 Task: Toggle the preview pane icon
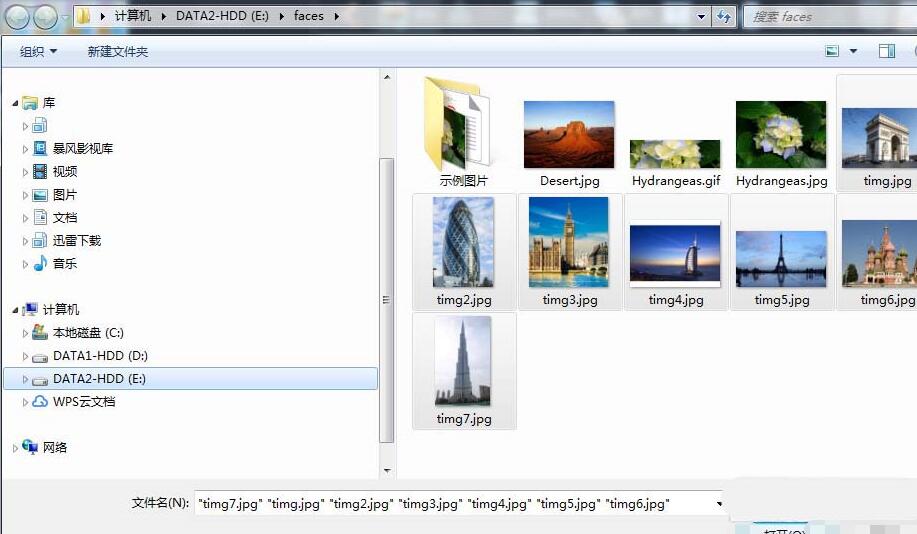(887, 51)
